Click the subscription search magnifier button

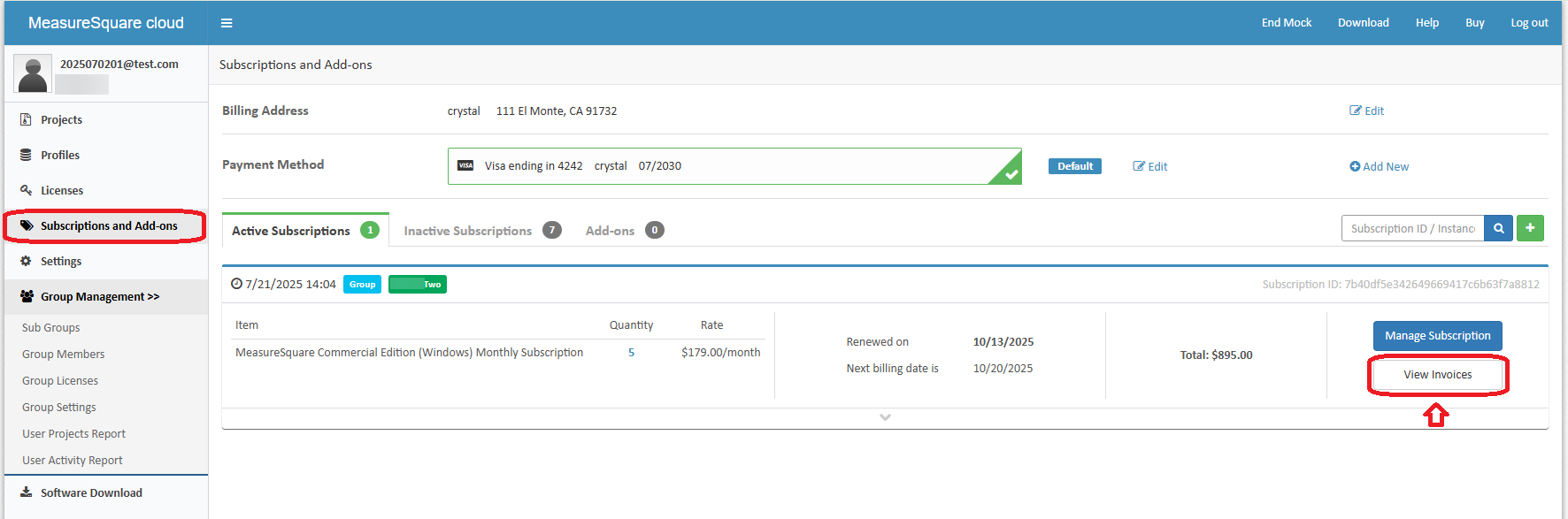[x=1499, y=228]
